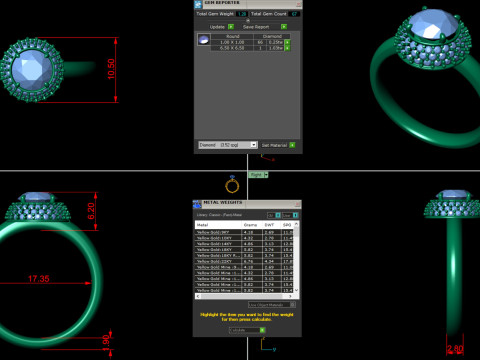Click the green Save Report button
The image size is (480, 360).
pyautogui.click(x=284, y=27)
